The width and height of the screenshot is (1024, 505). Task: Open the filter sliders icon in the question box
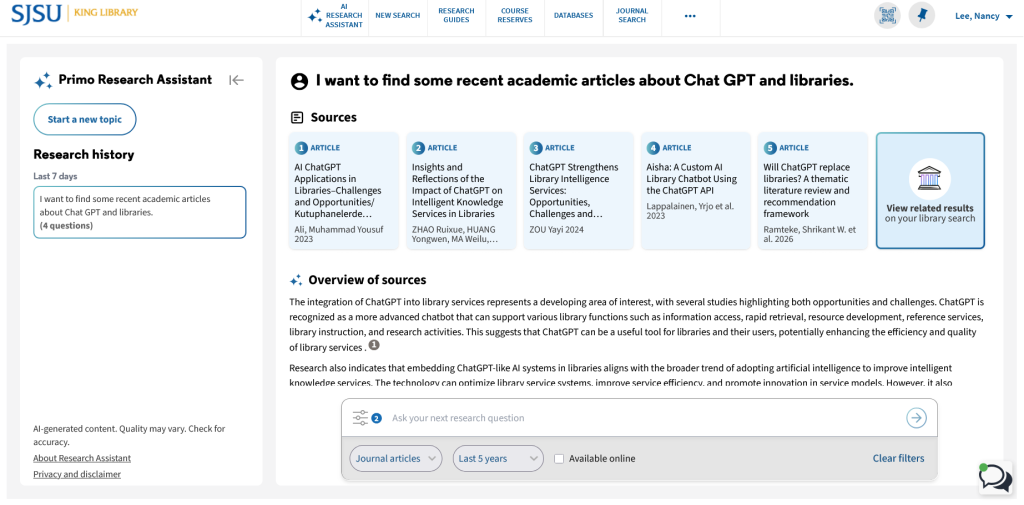tap(360, 418)
